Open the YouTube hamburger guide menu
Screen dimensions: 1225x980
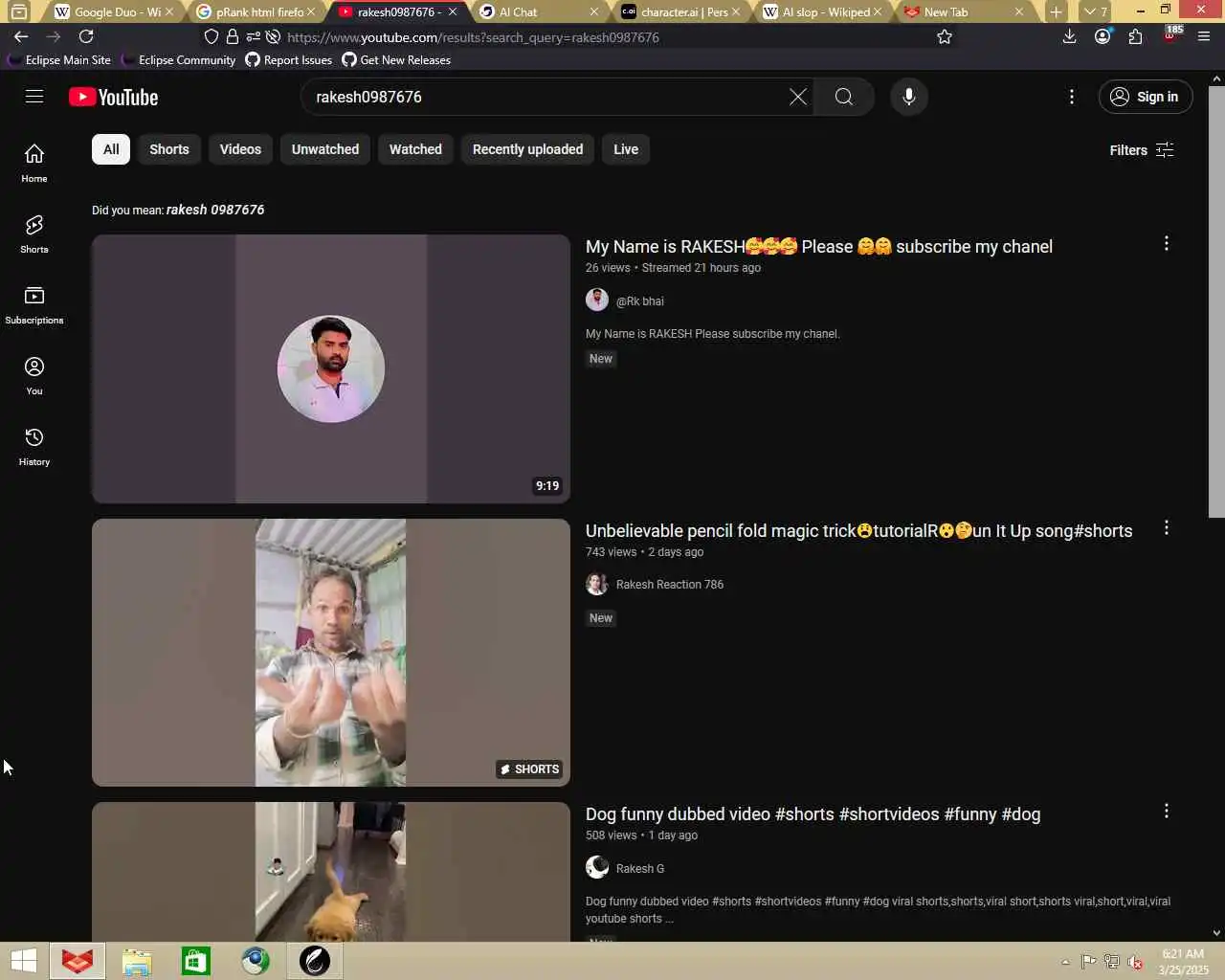(x=34, y=97)
